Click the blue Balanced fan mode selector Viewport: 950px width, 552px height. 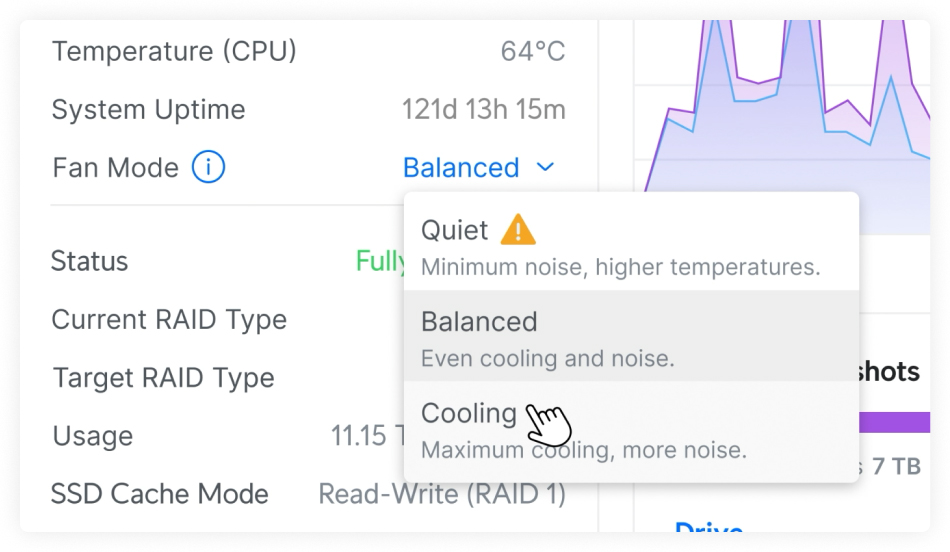(461, 168)
